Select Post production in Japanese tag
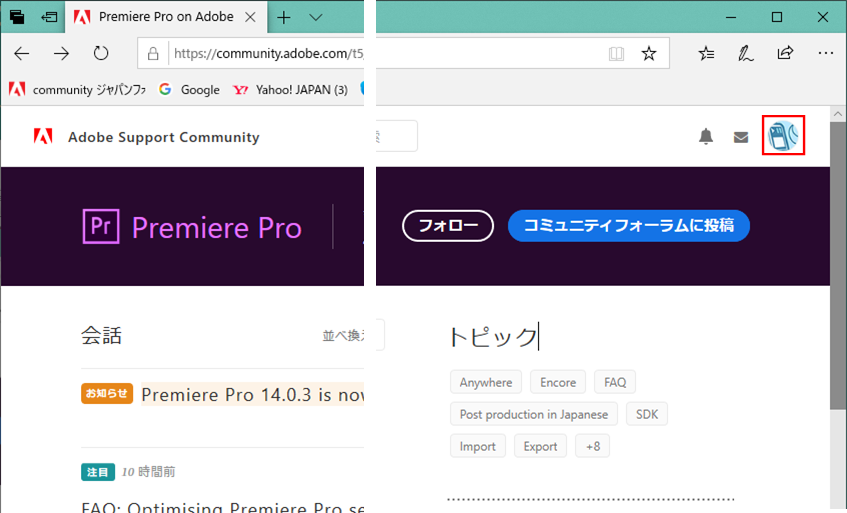 [534, 414]
